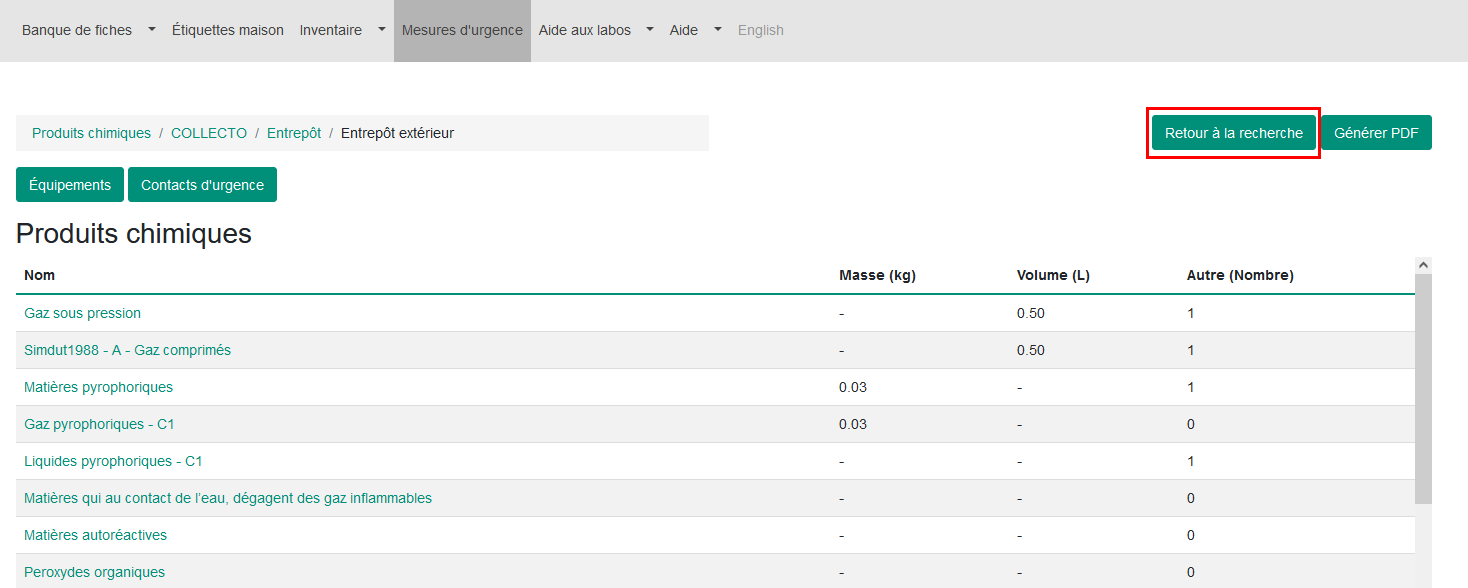Click the table scrollbar up arrow
This screenshot has height=588, width=1468.
point(1424,265)
